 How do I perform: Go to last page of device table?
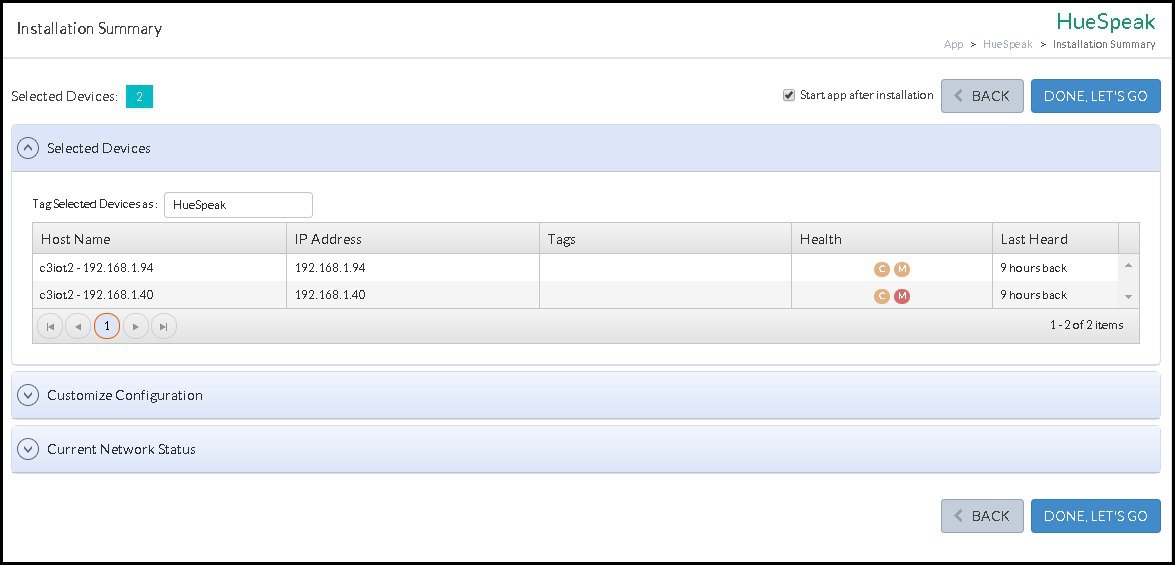(x=164, y=327)
